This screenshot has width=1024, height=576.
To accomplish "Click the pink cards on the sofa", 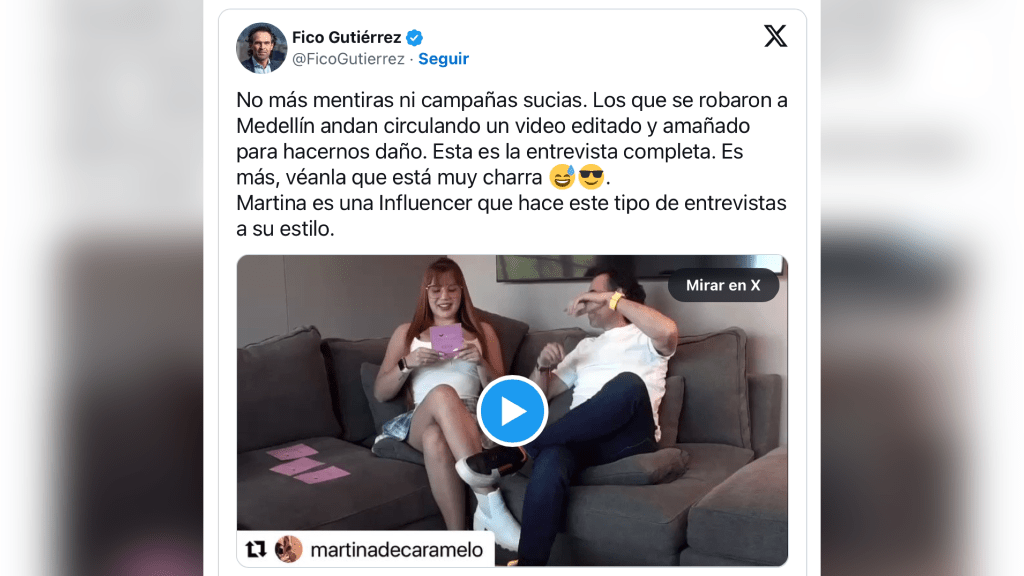I will tap(307, 463).
